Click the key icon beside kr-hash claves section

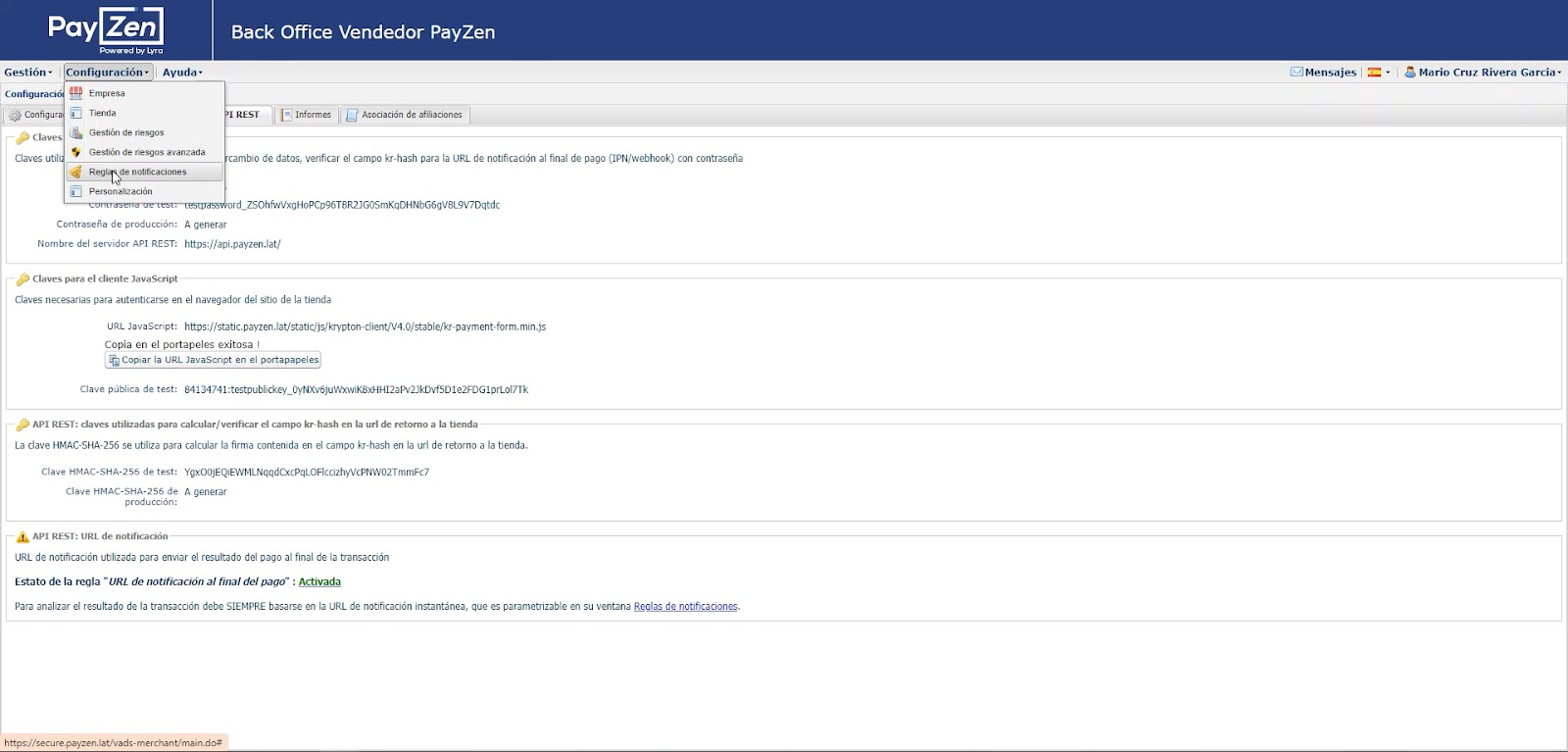(x=23, y=426)
